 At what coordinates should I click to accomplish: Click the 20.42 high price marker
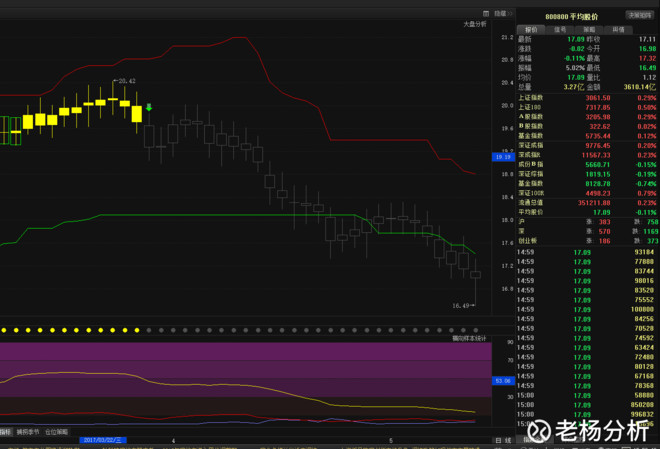125,81
